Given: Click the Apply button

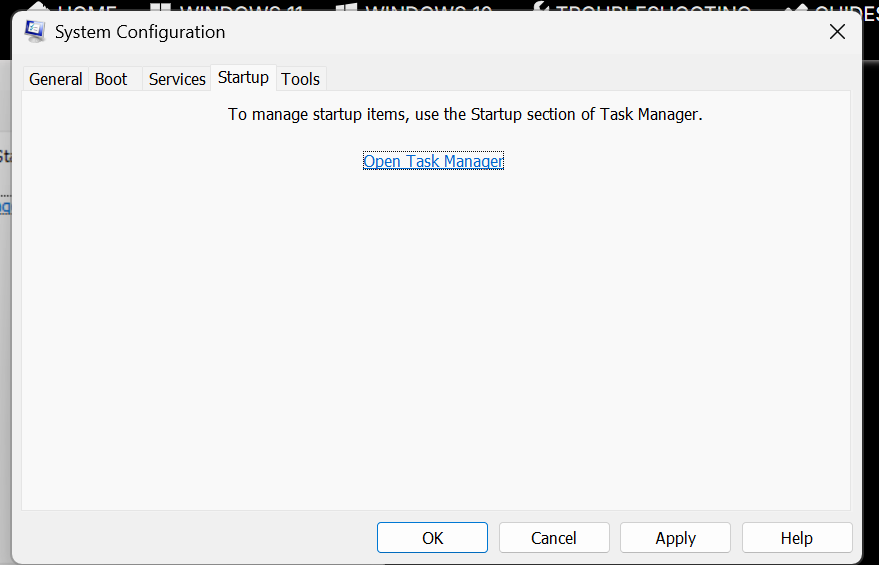Looking at the screenshot, I should [675, 538].
